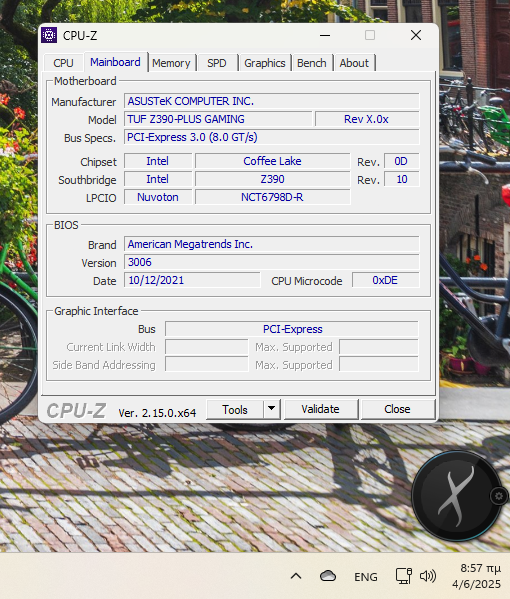The width and height of the screenshot is (510, 599).
Task: Click the BIOS version 3006 field
Action: (271, 262)
